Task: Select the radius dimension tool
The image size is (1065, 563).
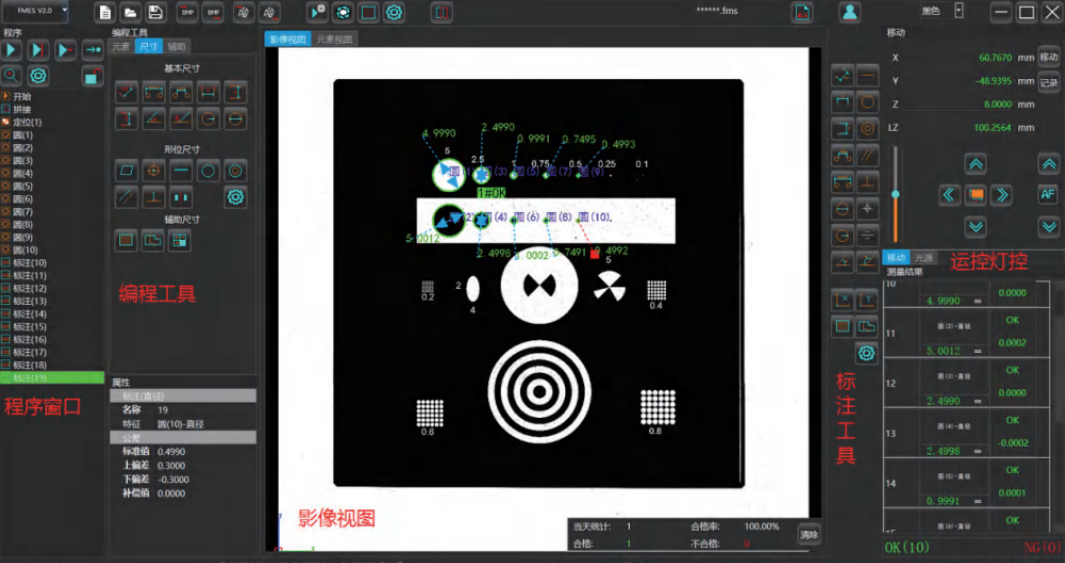Action: click(x=209, y=118)
